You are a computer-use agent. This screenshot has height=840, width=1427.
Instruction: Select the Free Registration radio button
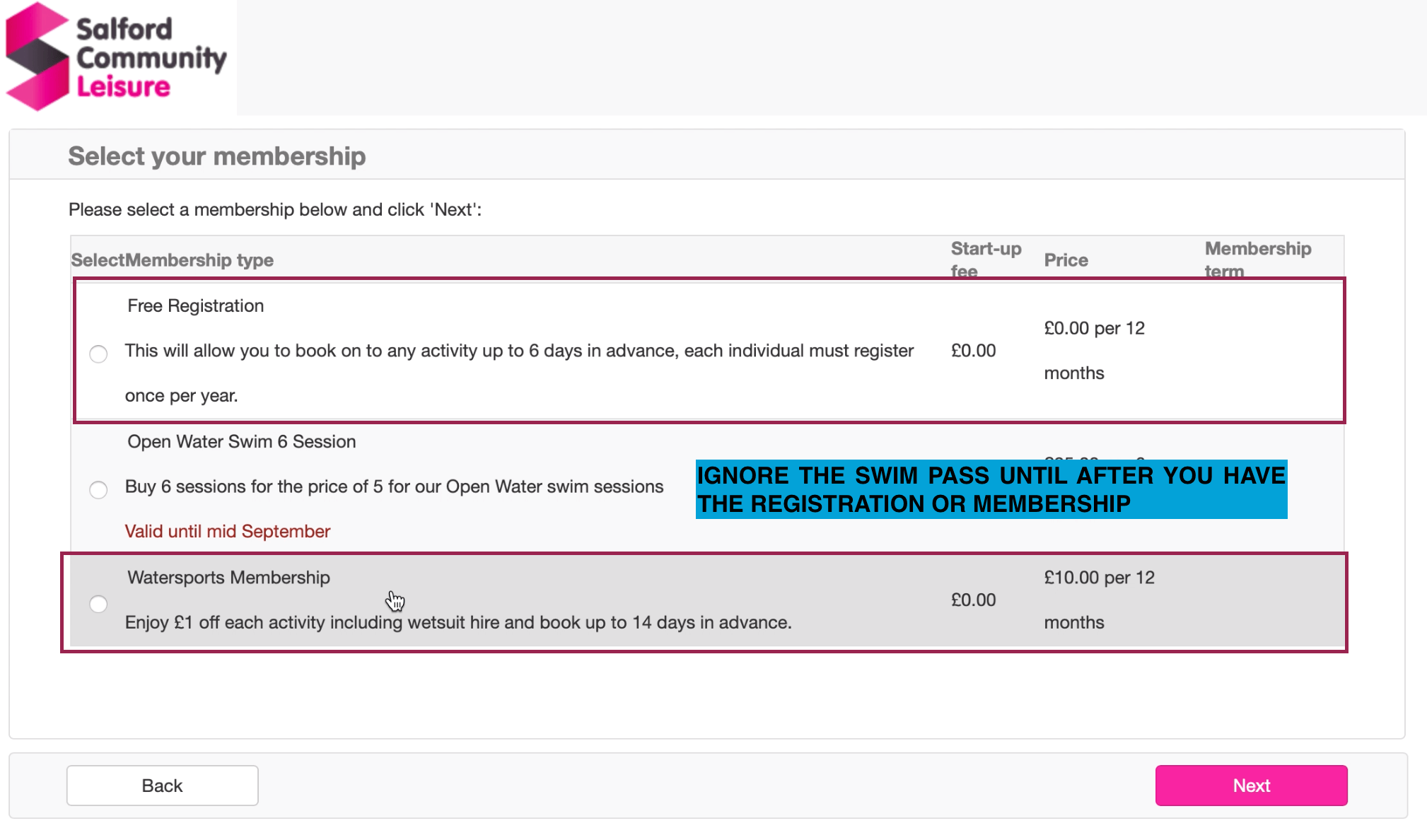click(x=98, y=354)
